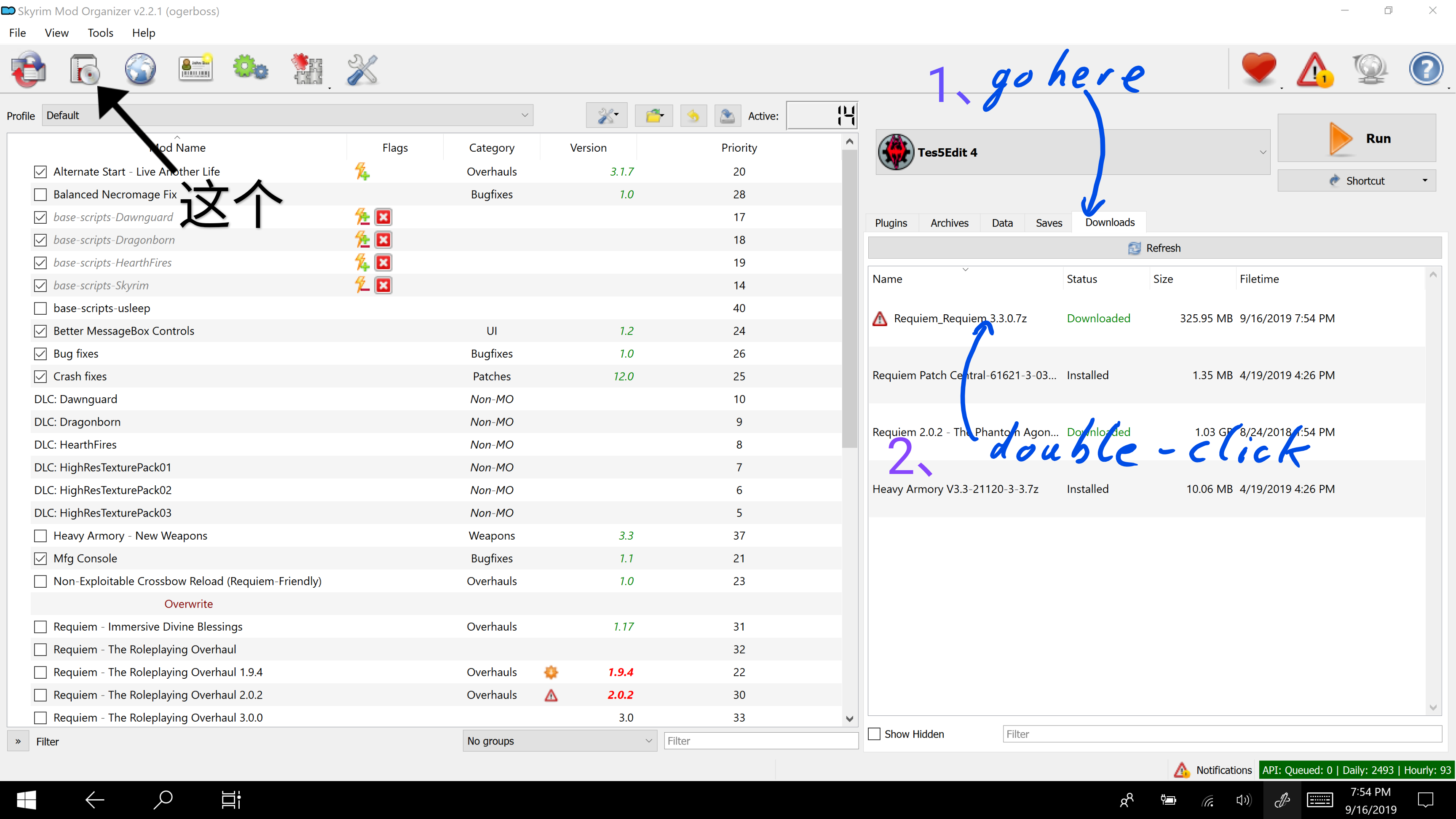Open the Help menu
This screenshot has height=819, width=1456.
click(144, 33)
